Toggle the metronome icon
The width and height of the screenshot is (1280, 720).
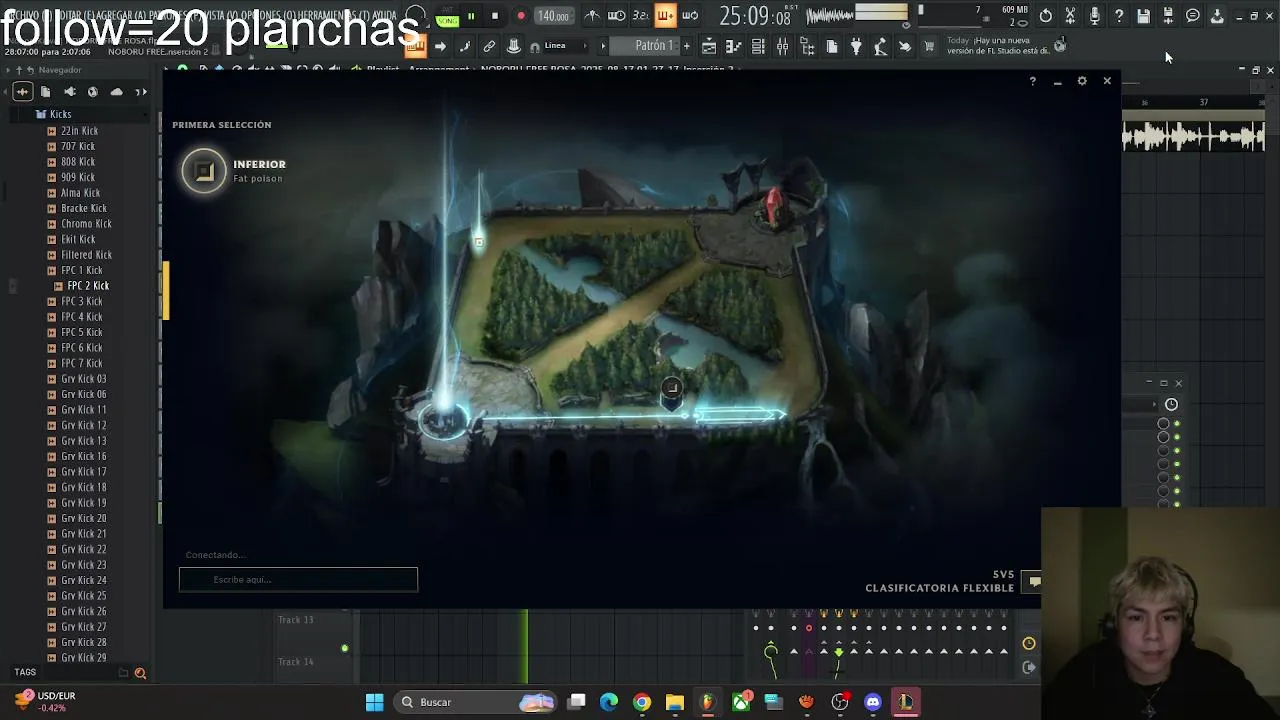point(592,16)
